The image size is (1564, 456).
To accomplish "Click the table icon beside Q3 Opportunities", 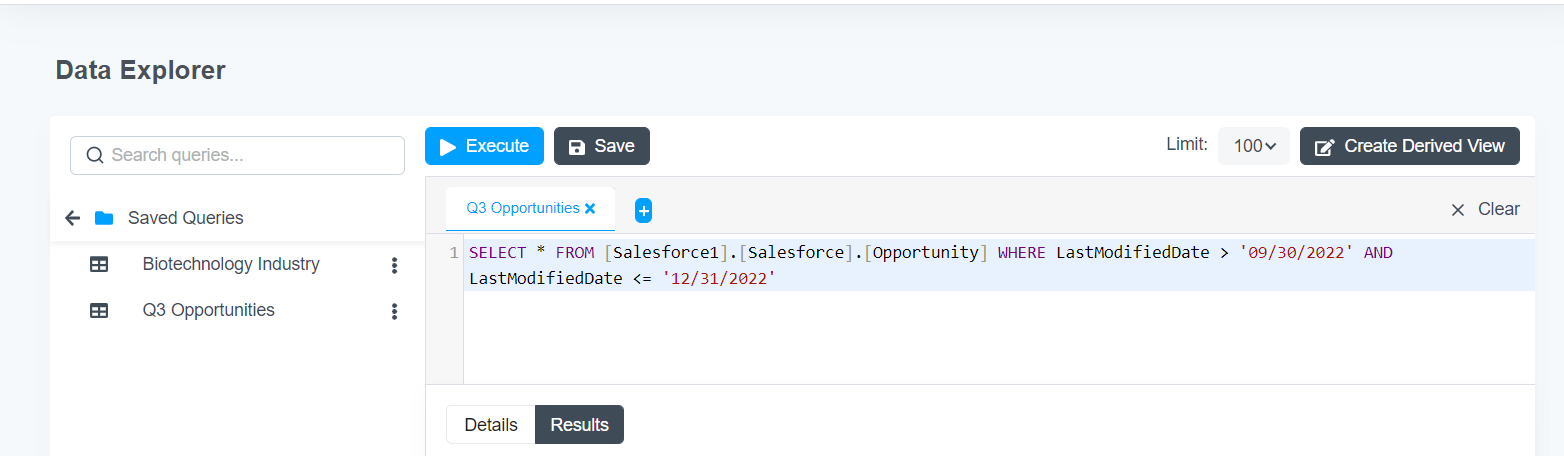I will [x=99, y=311].
